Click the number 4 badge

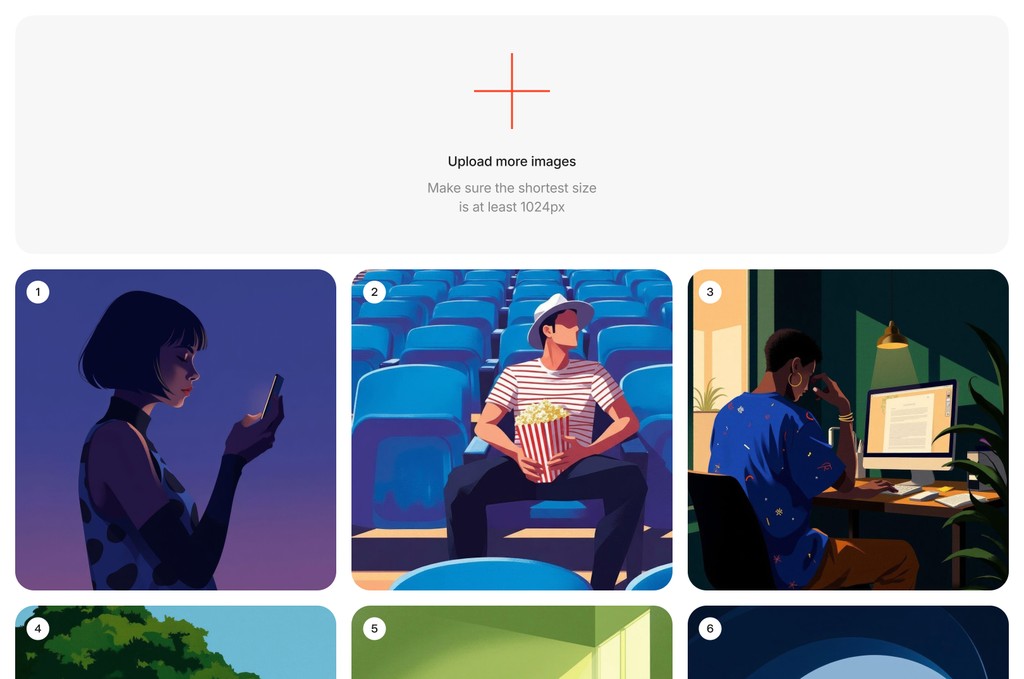pos(38,629)
